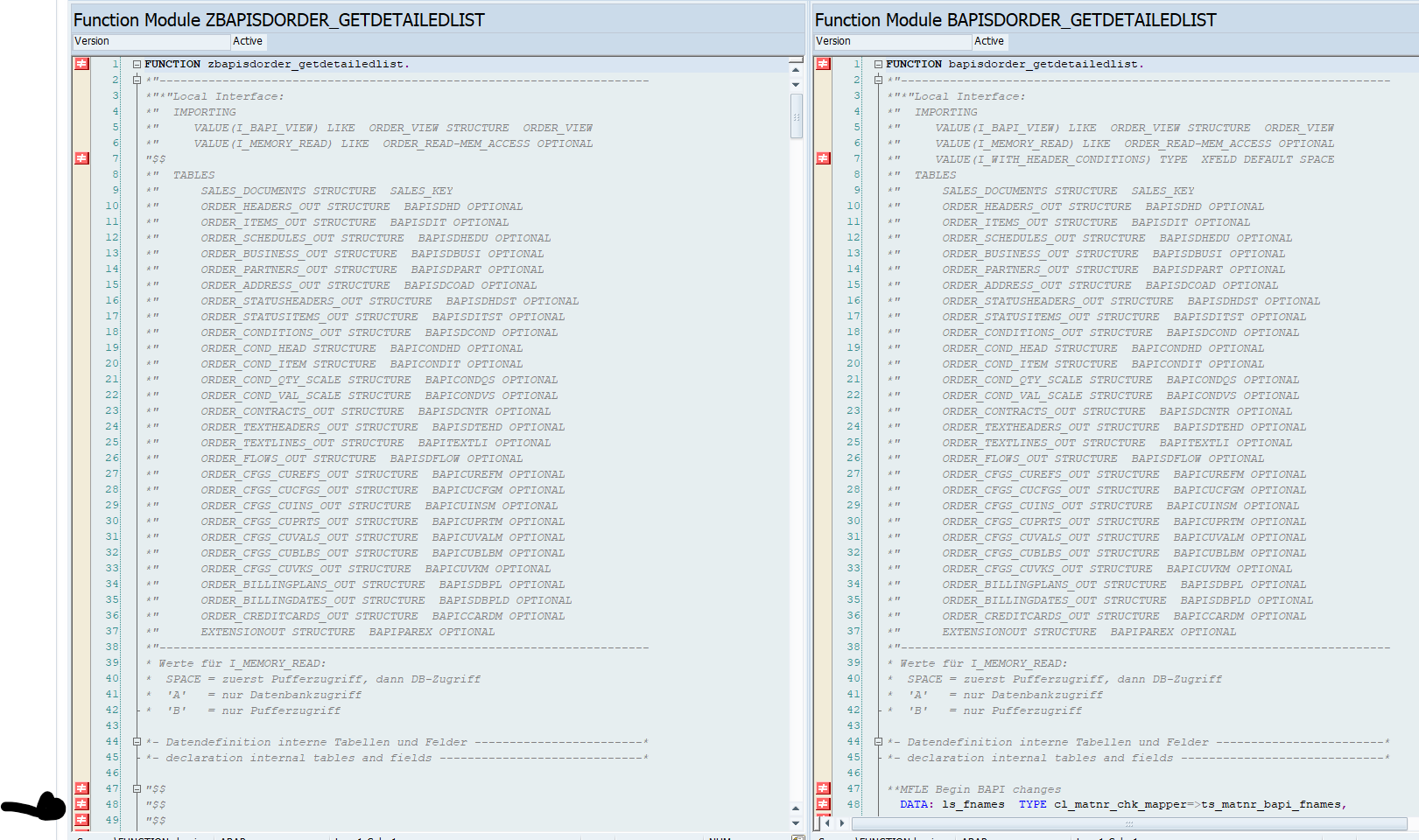Click the right pane Version field showing Active
The width and height of the screenshot is (1419, 840).
point(988,41)
